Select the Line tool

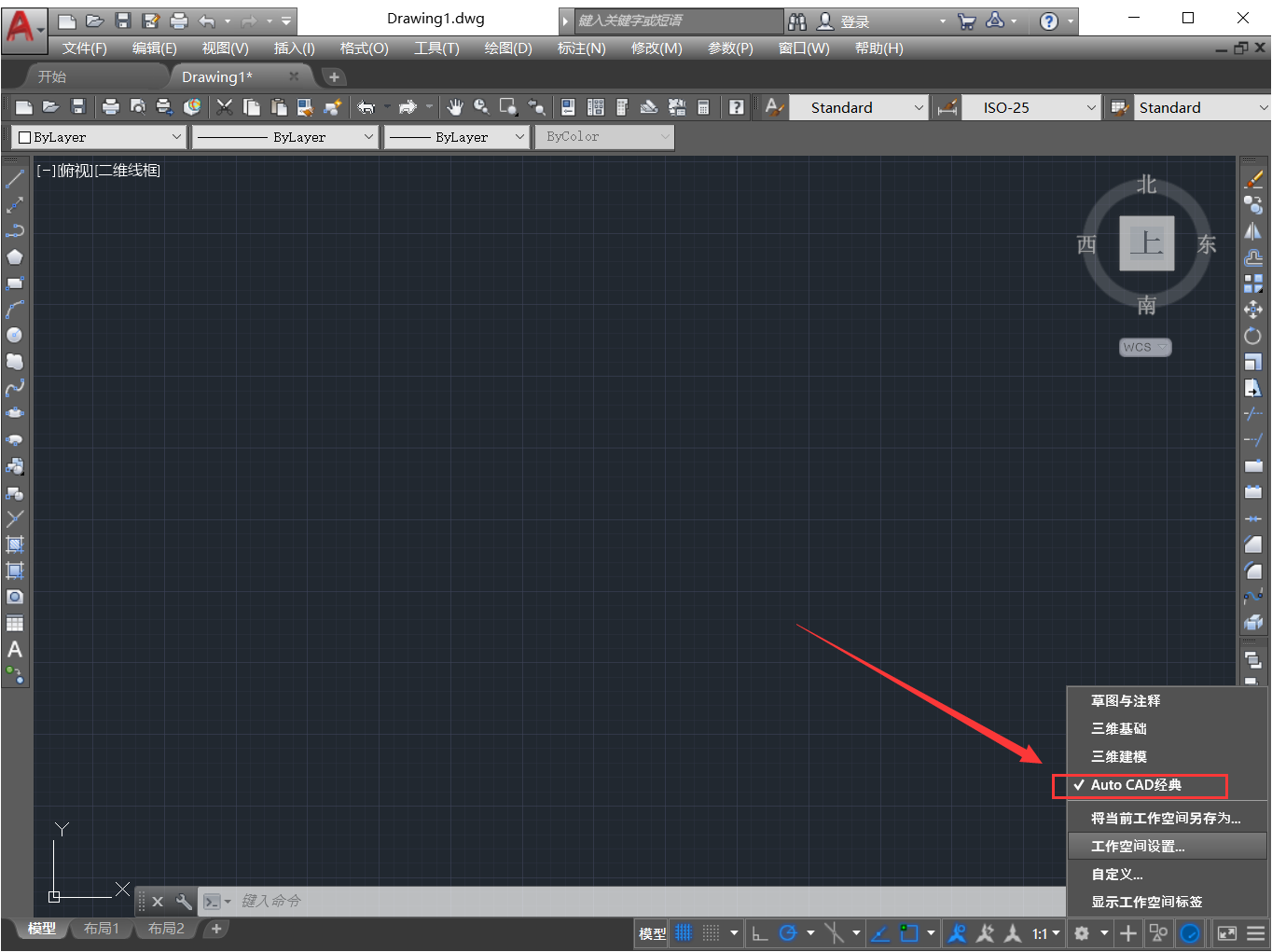click(15, 177)
